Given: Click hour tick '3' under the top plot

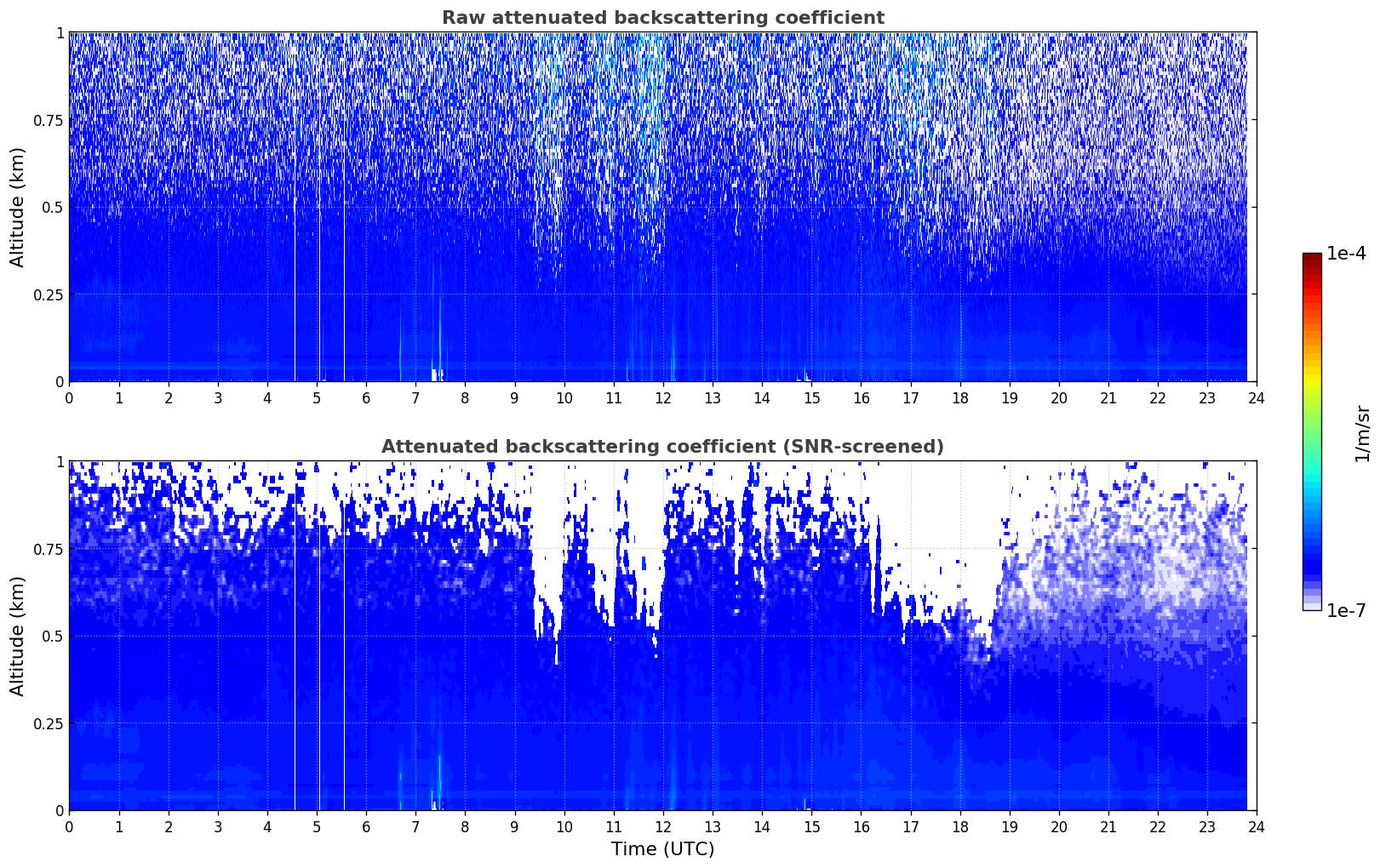Looking at the screenshot, I should click(x=218, y=397).
